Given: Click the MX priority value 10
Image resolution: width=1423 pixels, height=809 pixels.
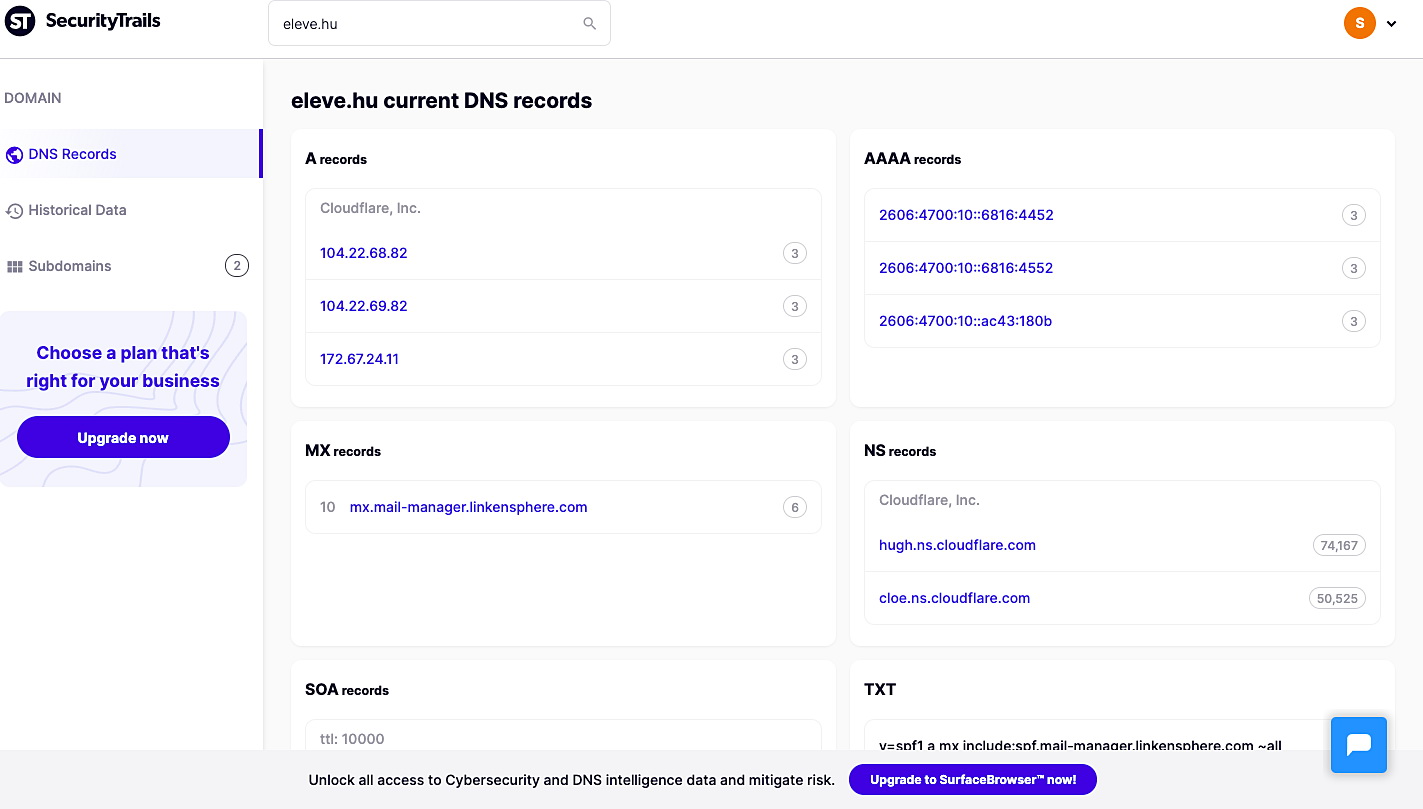Looking at the screenshot, I should (328, 507).
